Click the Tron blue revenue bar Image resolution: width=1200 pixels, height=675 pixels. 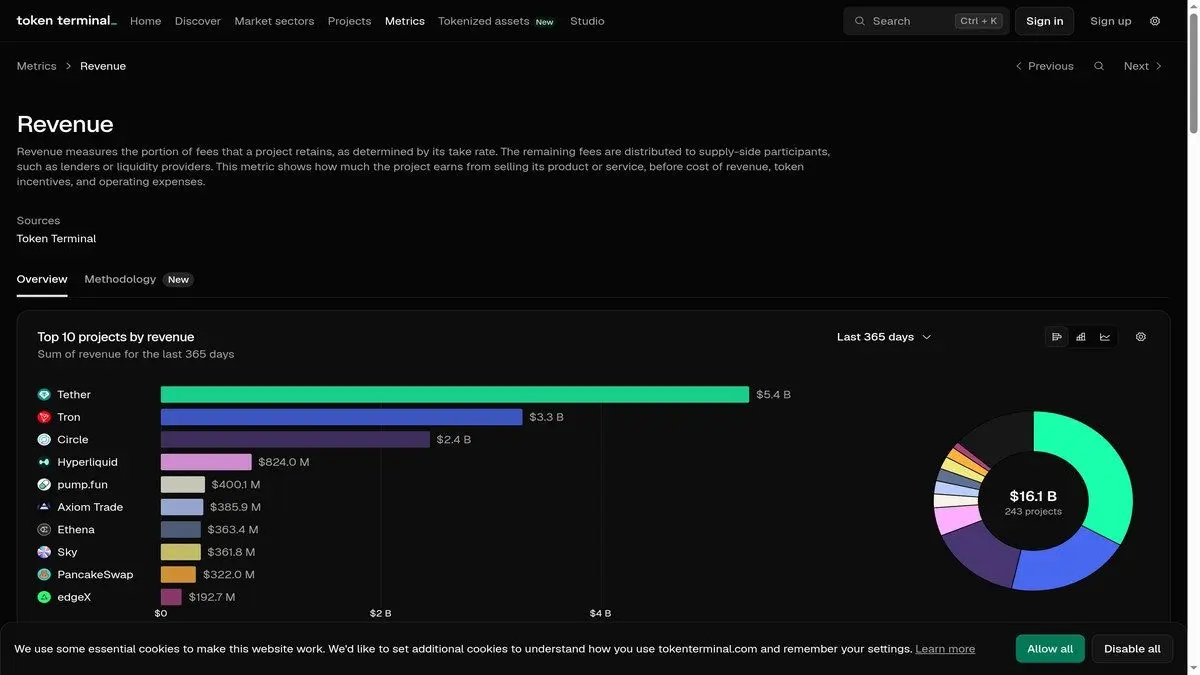click(342, 417)
